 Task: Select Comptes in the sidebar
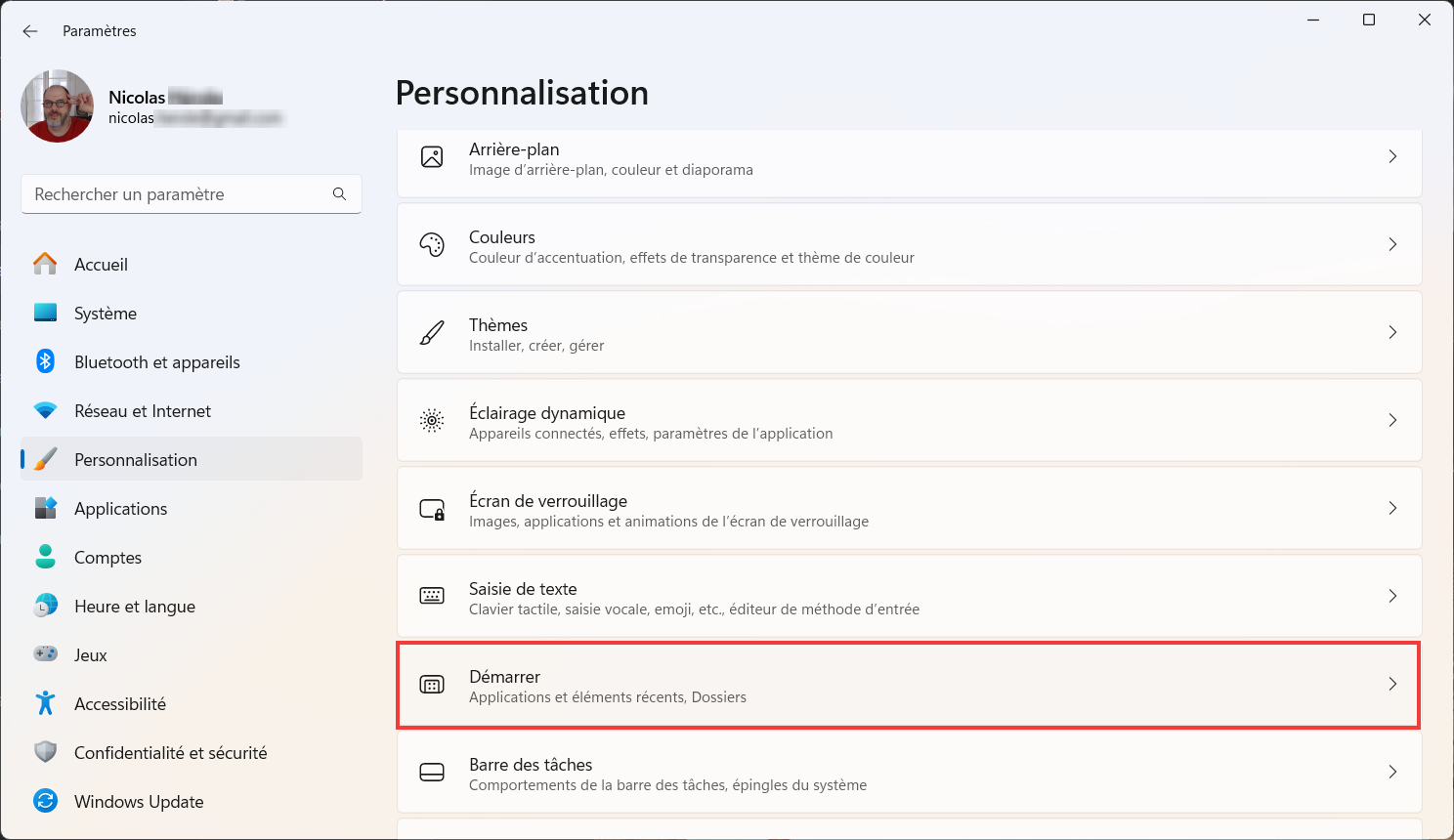pyautogui.click(x=192, y=557)
